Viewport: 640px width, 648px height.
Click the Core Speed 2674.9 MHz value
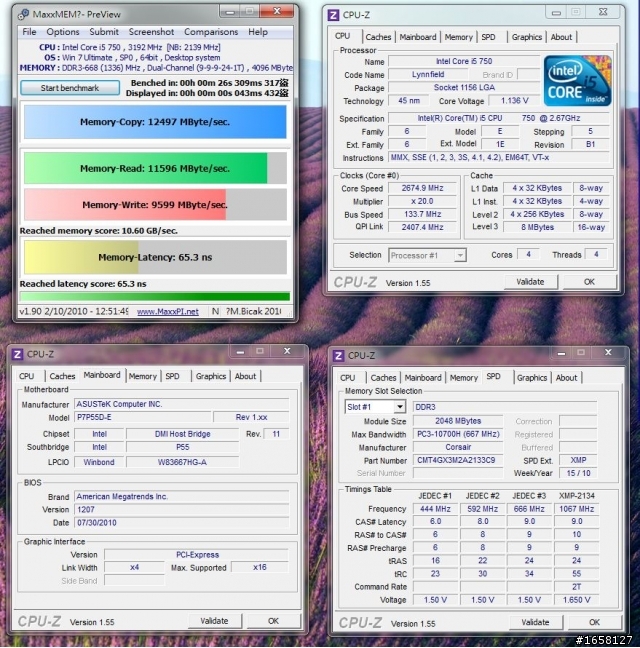click(x=422, y=188)
